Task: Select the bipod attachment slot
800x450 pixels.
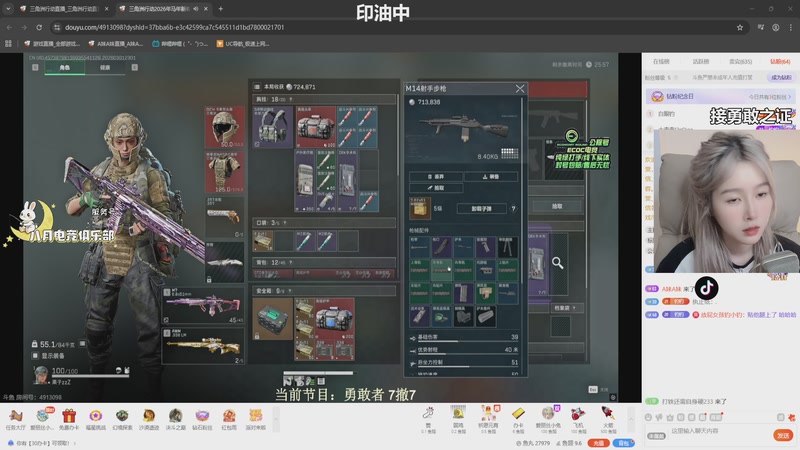Action: pyautogui.click(x=508, y=247)
